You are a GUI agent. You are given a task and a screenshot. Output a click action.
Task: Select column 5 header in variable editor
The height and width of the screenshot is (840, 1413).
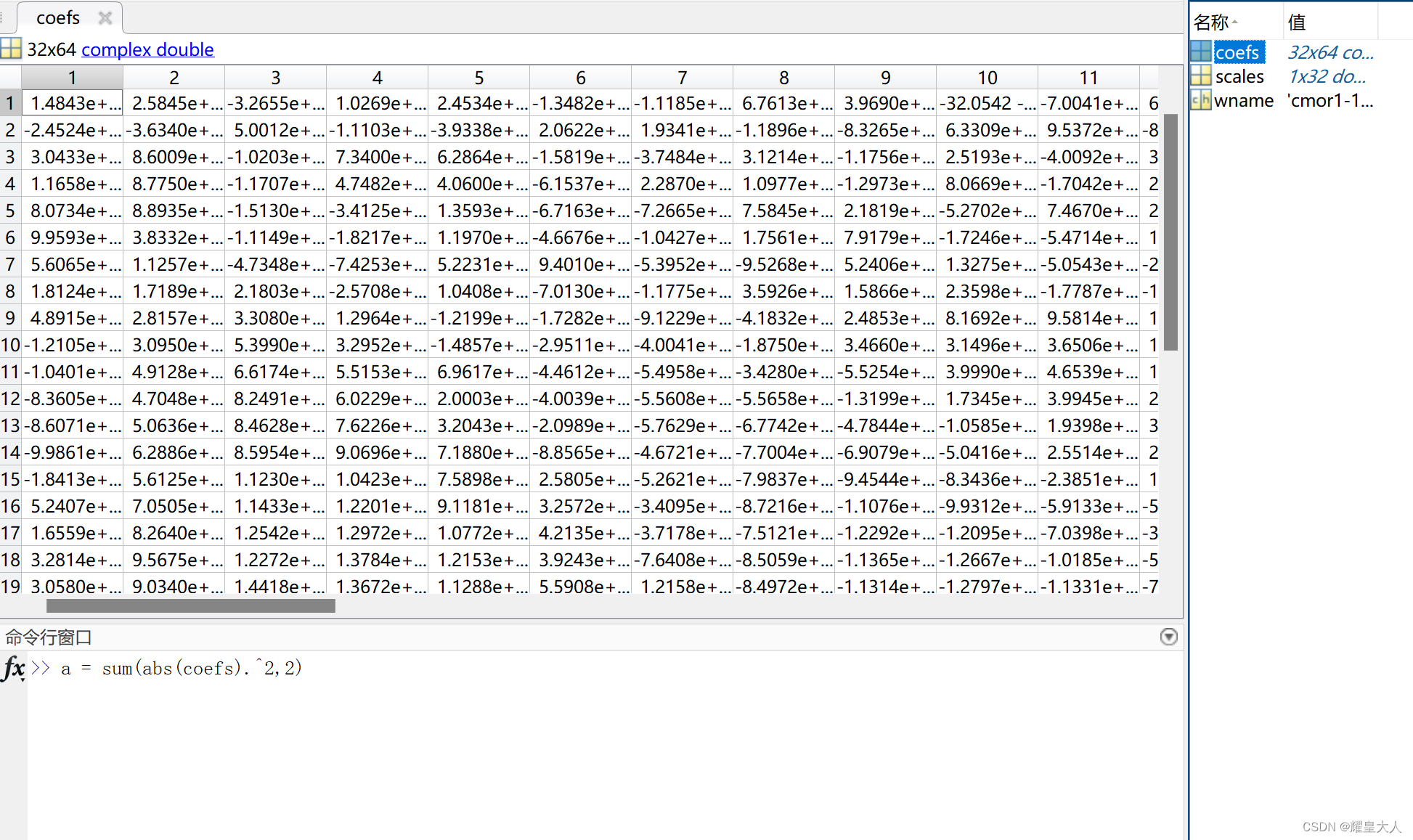(x=479, y=77)
